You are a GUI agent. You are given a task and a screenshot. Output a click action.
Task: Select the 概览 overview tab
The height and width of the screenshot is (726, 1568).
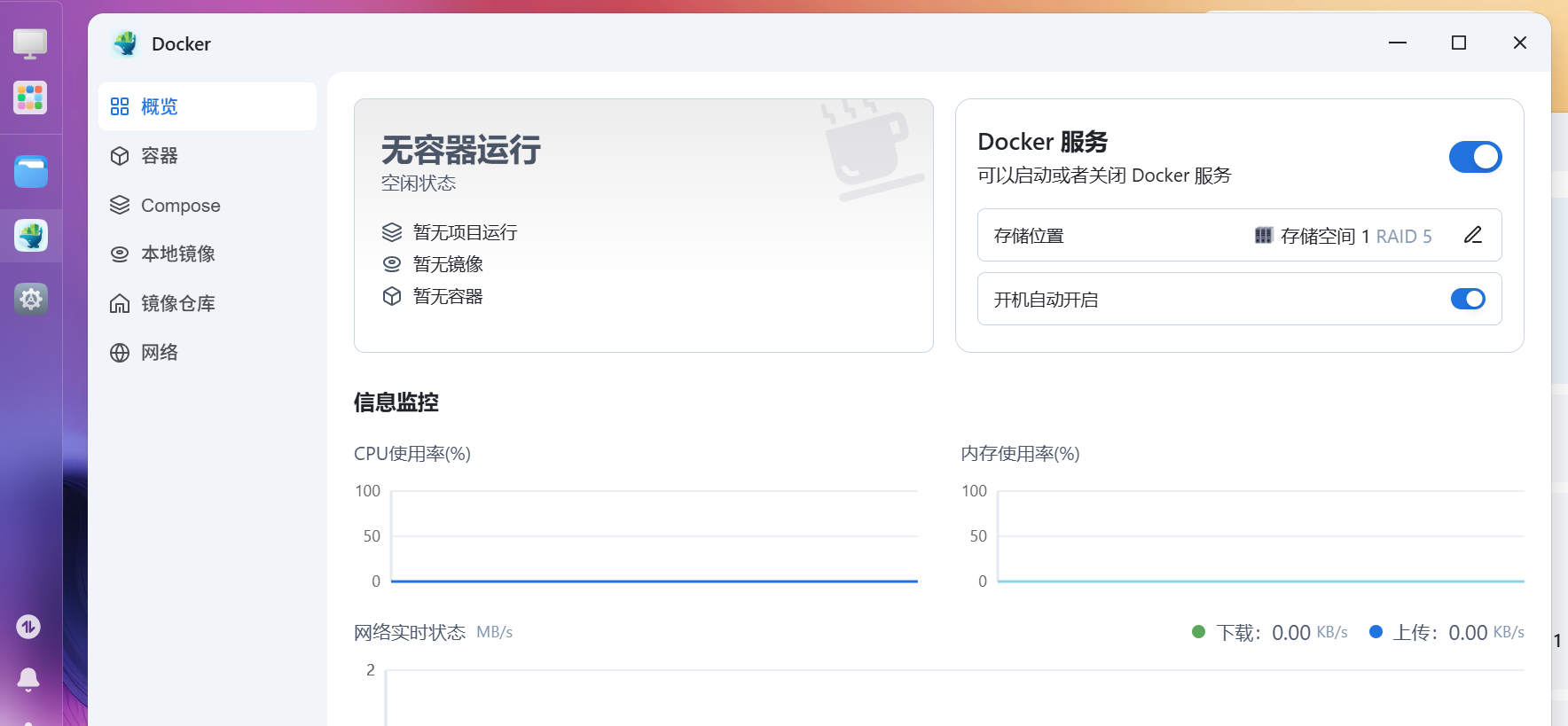160,107
